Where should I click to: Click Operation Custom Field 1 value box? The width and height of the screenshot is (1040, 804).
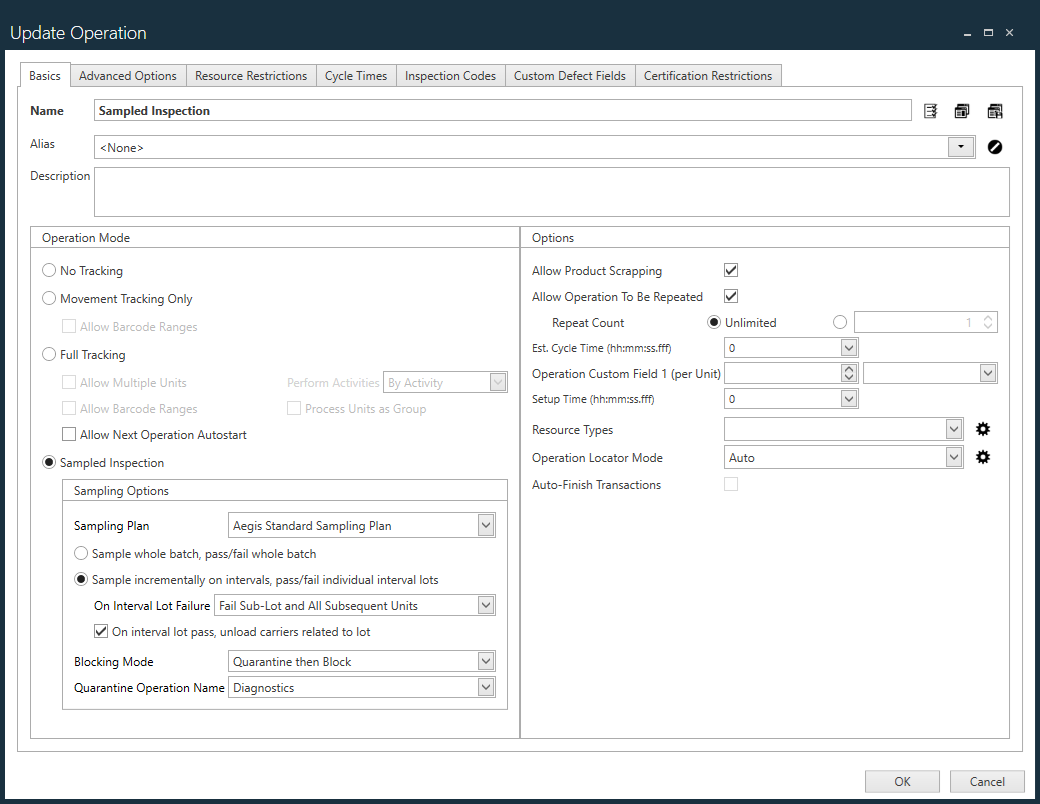click(x=783, y=373)
